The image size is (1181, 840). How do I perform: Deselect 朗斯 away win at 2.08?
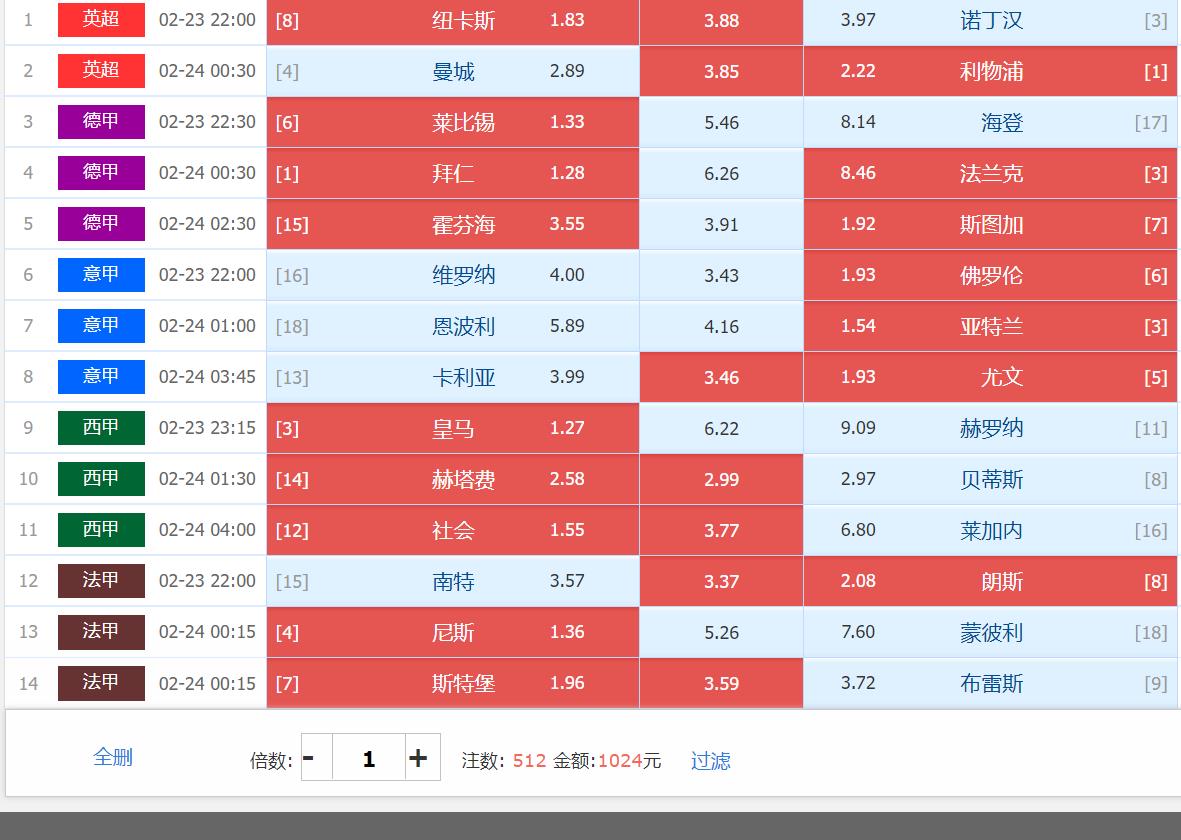(990, 581)
